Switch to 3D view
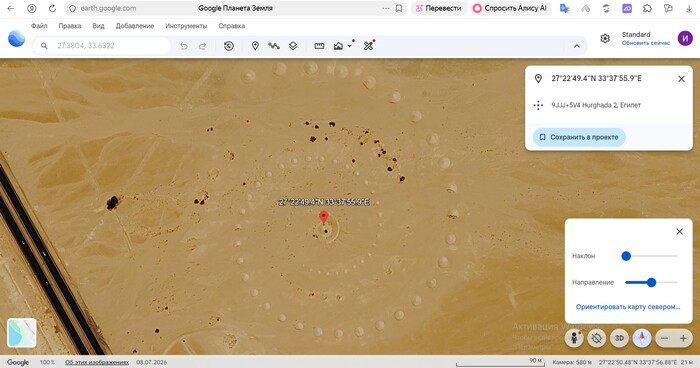The height and width of the screenshot is (368, 700). (x=619, y=338)
